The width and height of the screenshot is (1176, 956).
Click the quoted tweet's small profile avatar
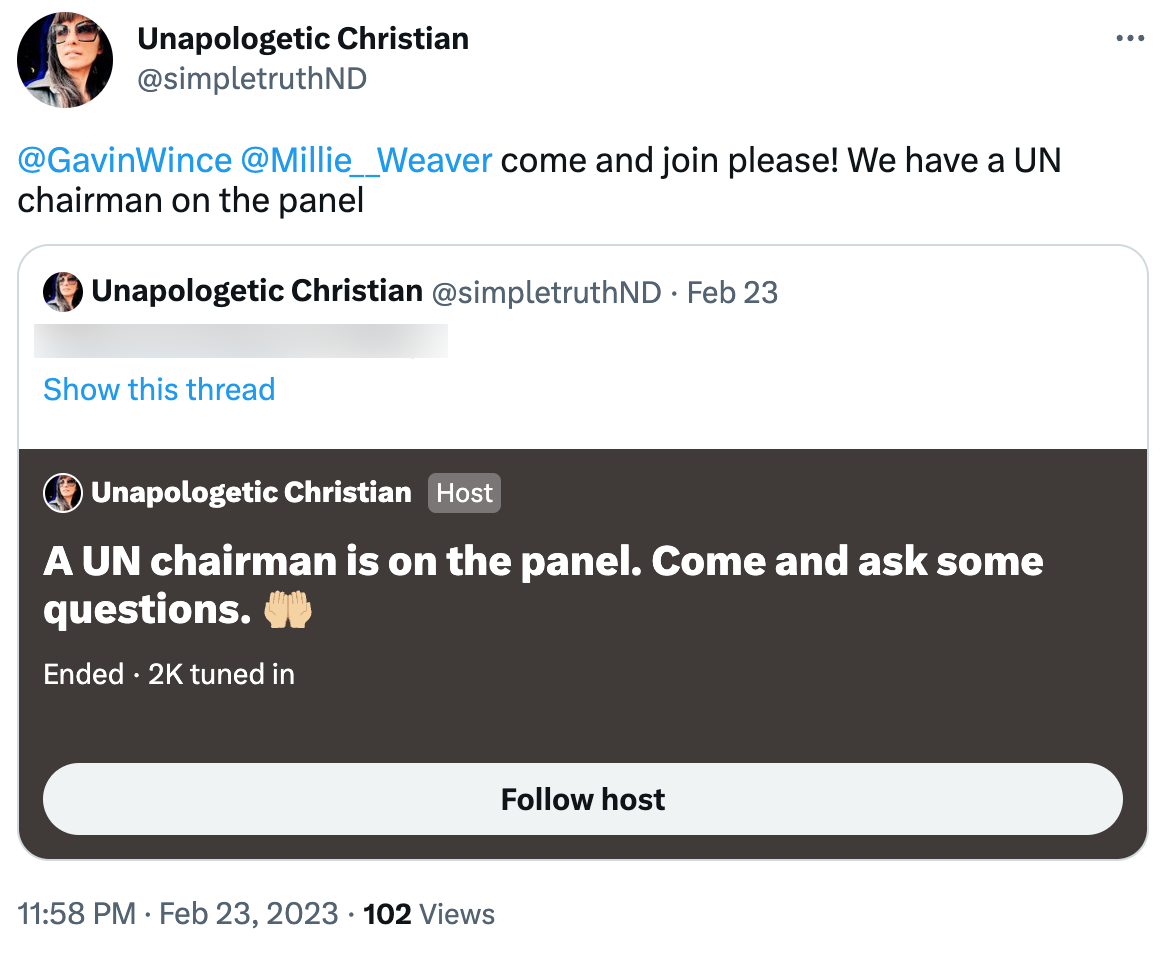point(62,292)
